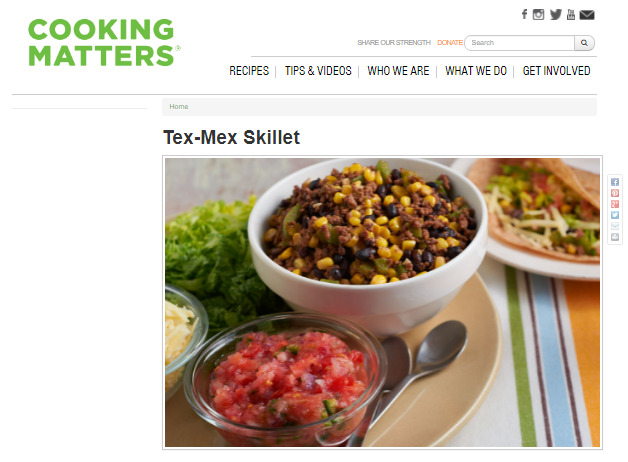This screenshot has width=628, height=462.
Task: Click the envelope email icon in the header
Action: [x=587, y=15]
